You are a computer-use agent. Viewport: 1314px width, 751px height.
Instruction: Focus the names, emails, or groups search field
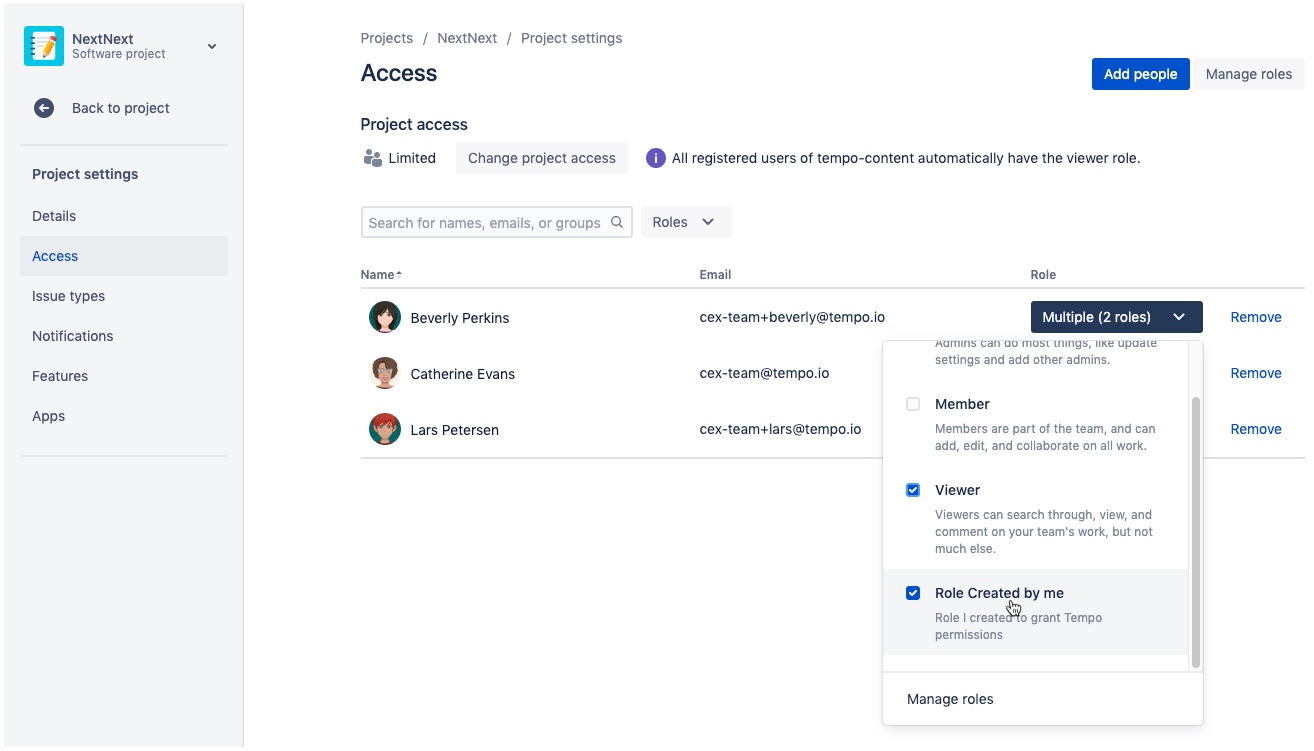coord(484,222)
